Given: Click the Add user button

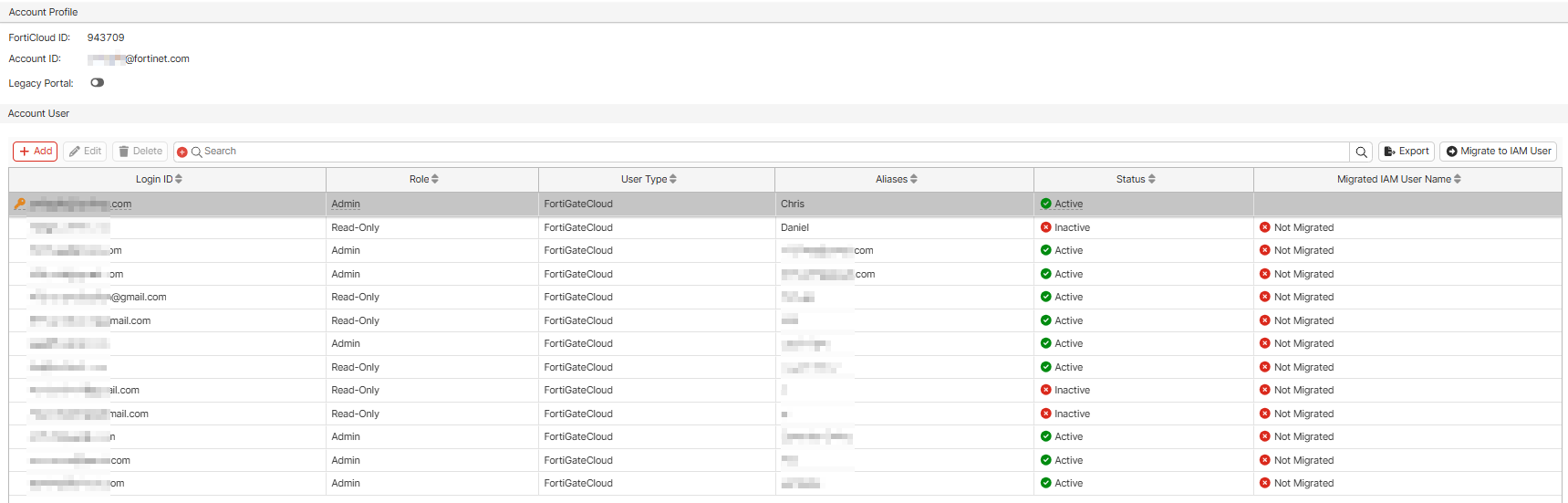Looking at the screenshot, I should tap(36, 152).
